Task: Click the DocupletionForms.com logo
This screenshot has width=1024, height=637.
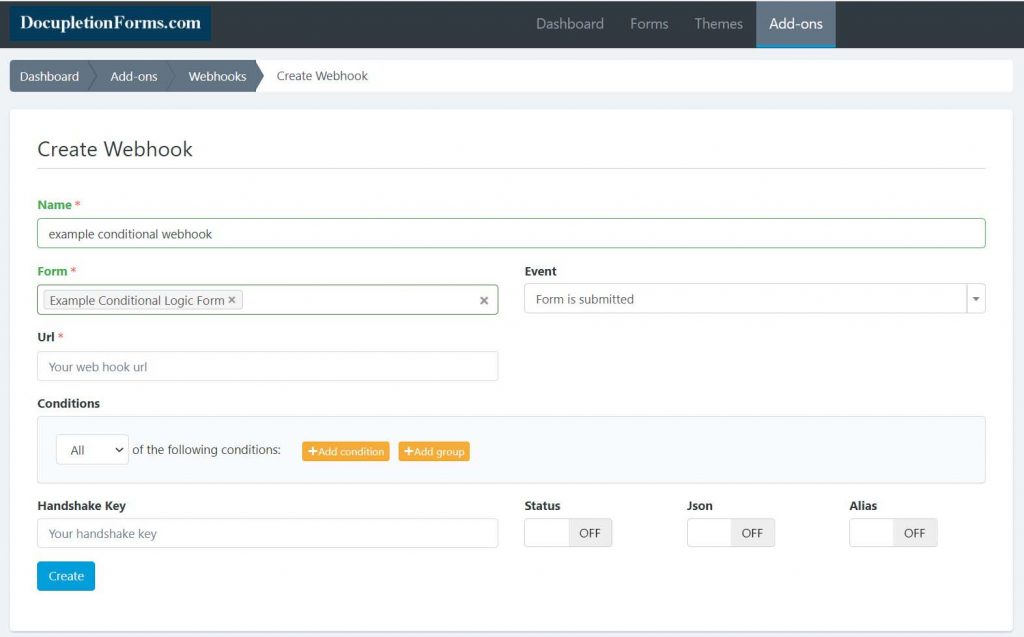Action: point(109,22)
